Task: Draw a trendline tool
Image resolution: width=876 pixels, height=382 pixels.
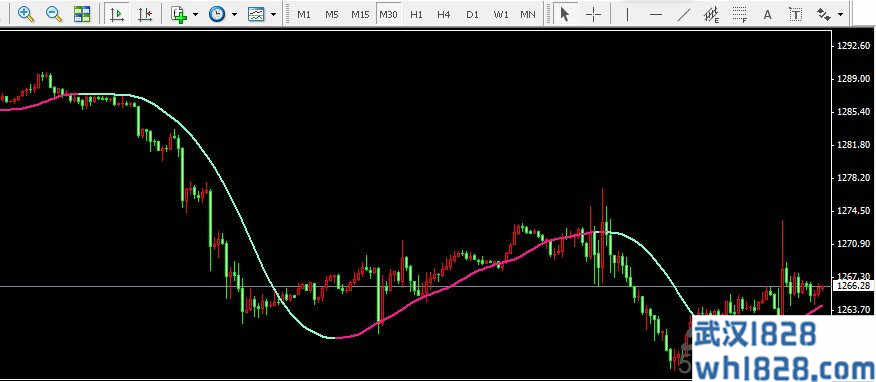Action: click(683, 14)
